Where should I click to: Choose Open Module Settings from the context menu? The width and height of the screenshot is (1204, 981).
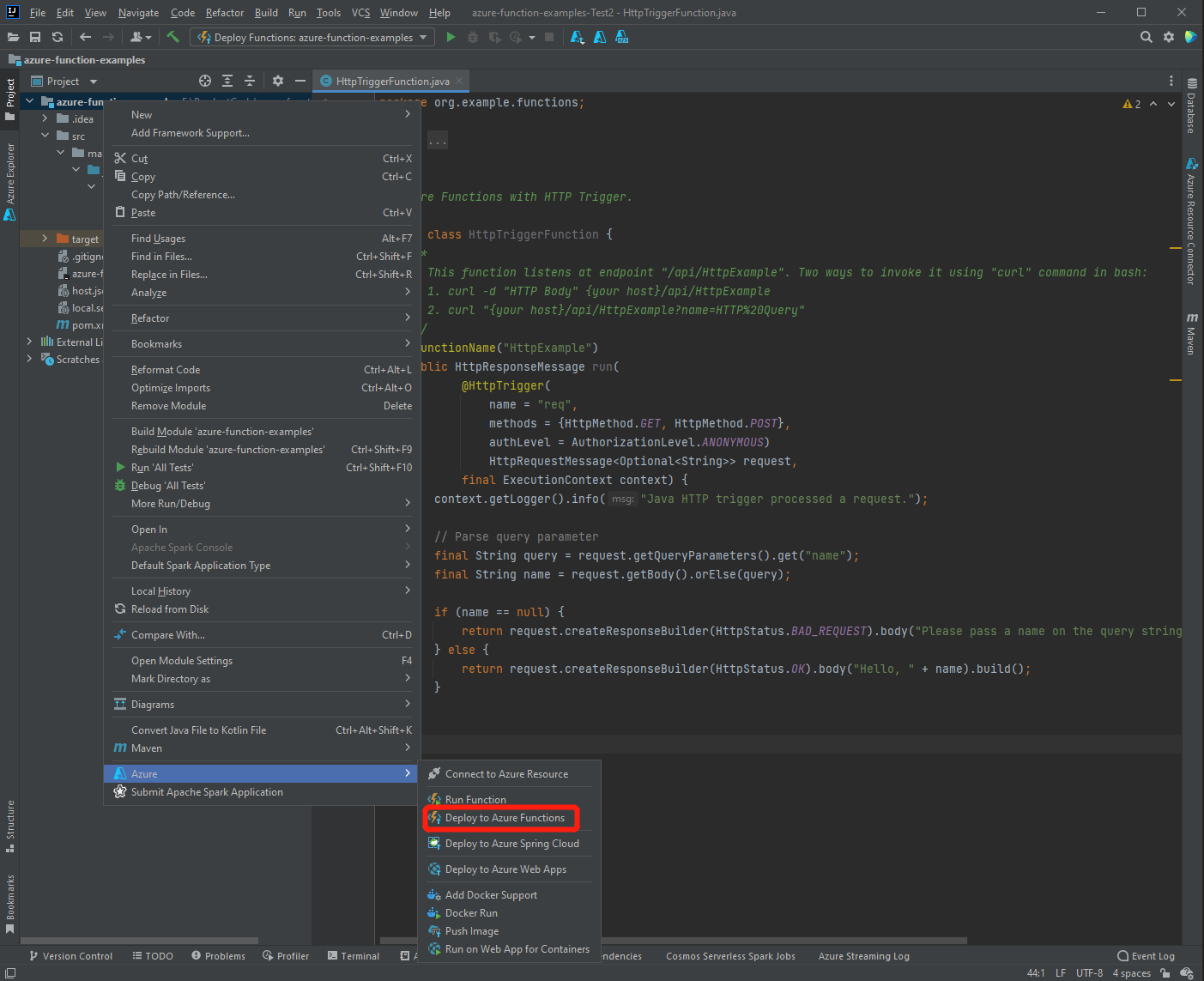(x=182, y=661)
